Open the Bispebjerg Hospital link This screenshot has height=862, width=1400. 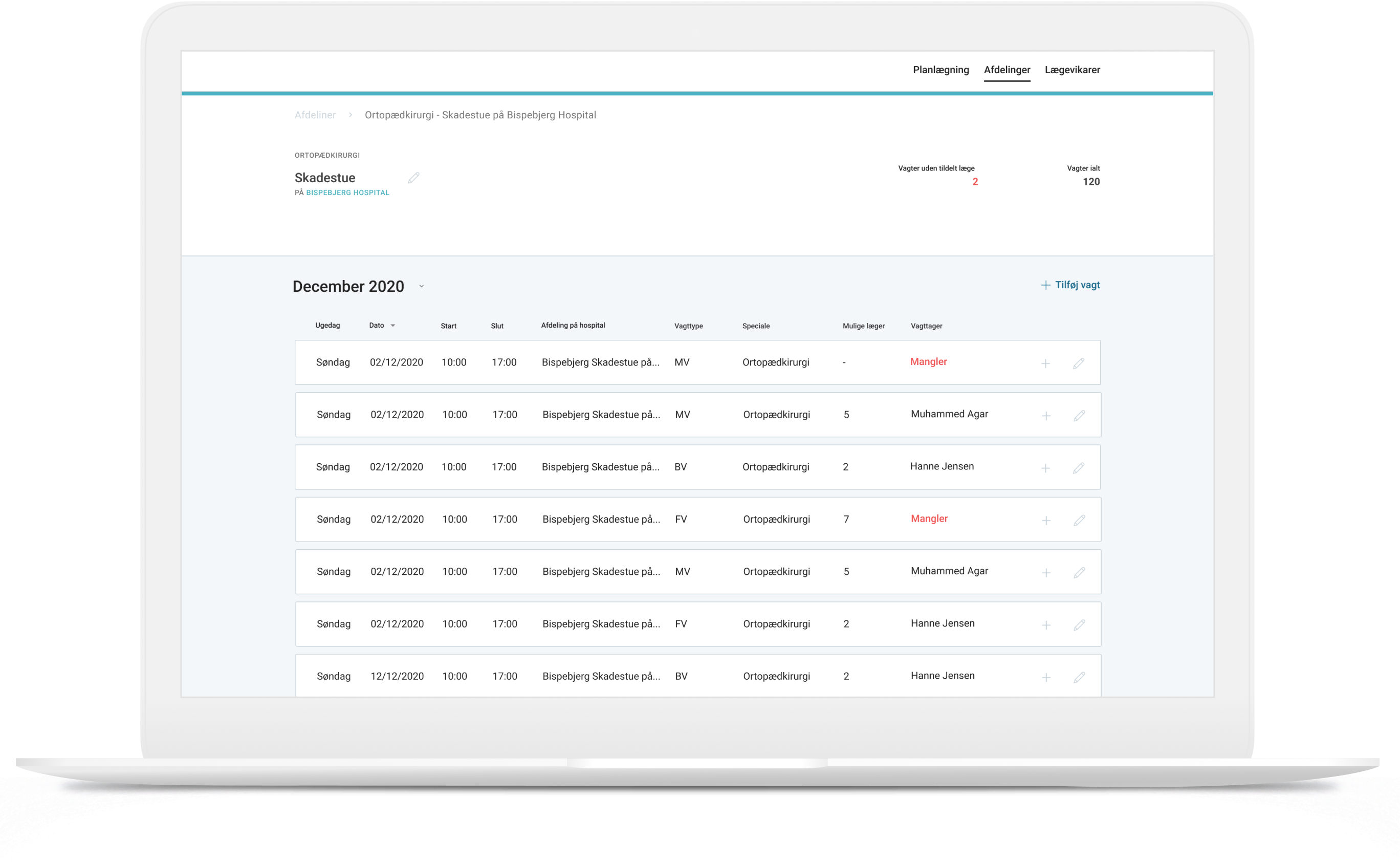pos(347,192)
